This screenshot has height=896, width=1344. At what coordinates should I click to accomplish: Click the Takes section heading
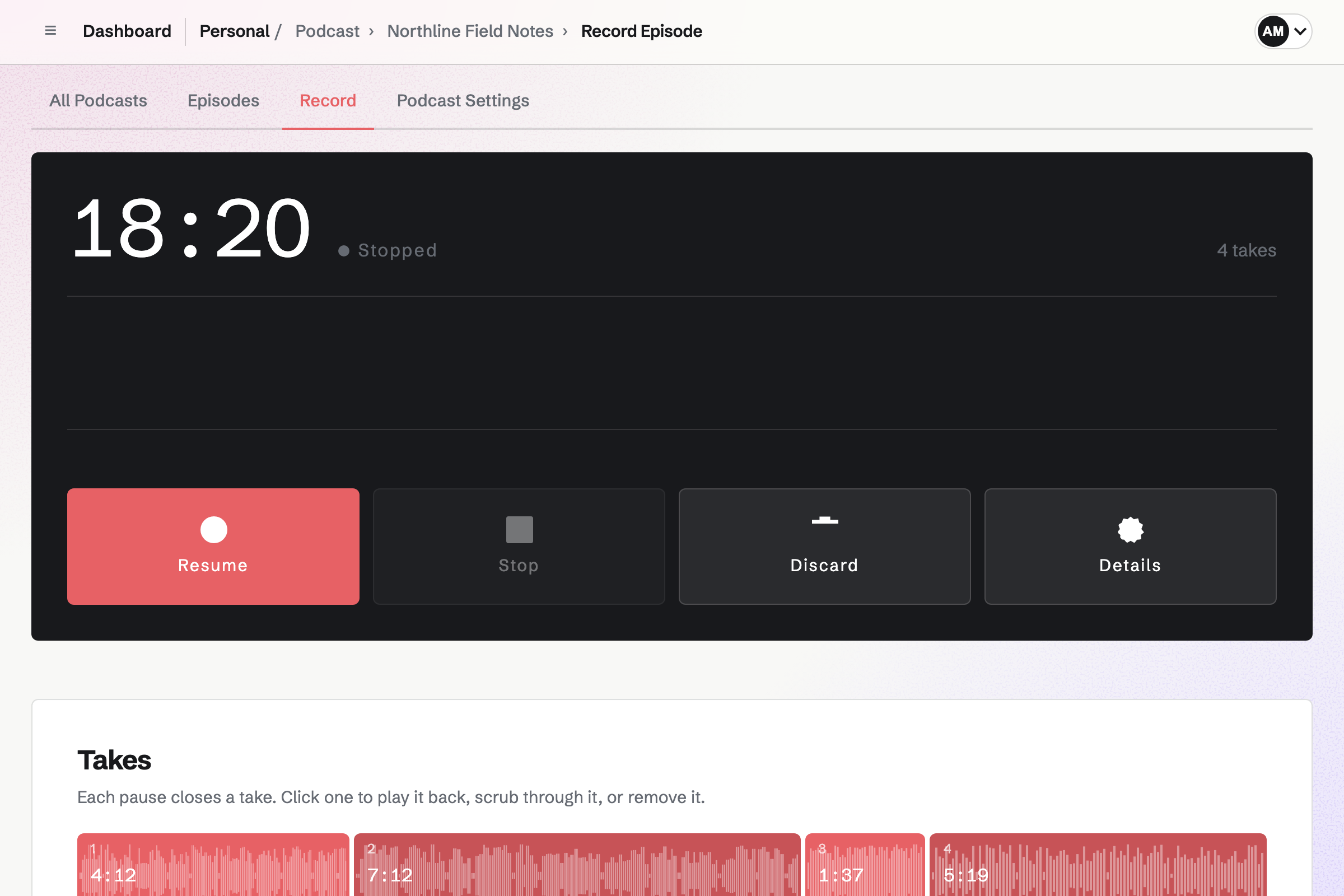click(x=114, y=760)
